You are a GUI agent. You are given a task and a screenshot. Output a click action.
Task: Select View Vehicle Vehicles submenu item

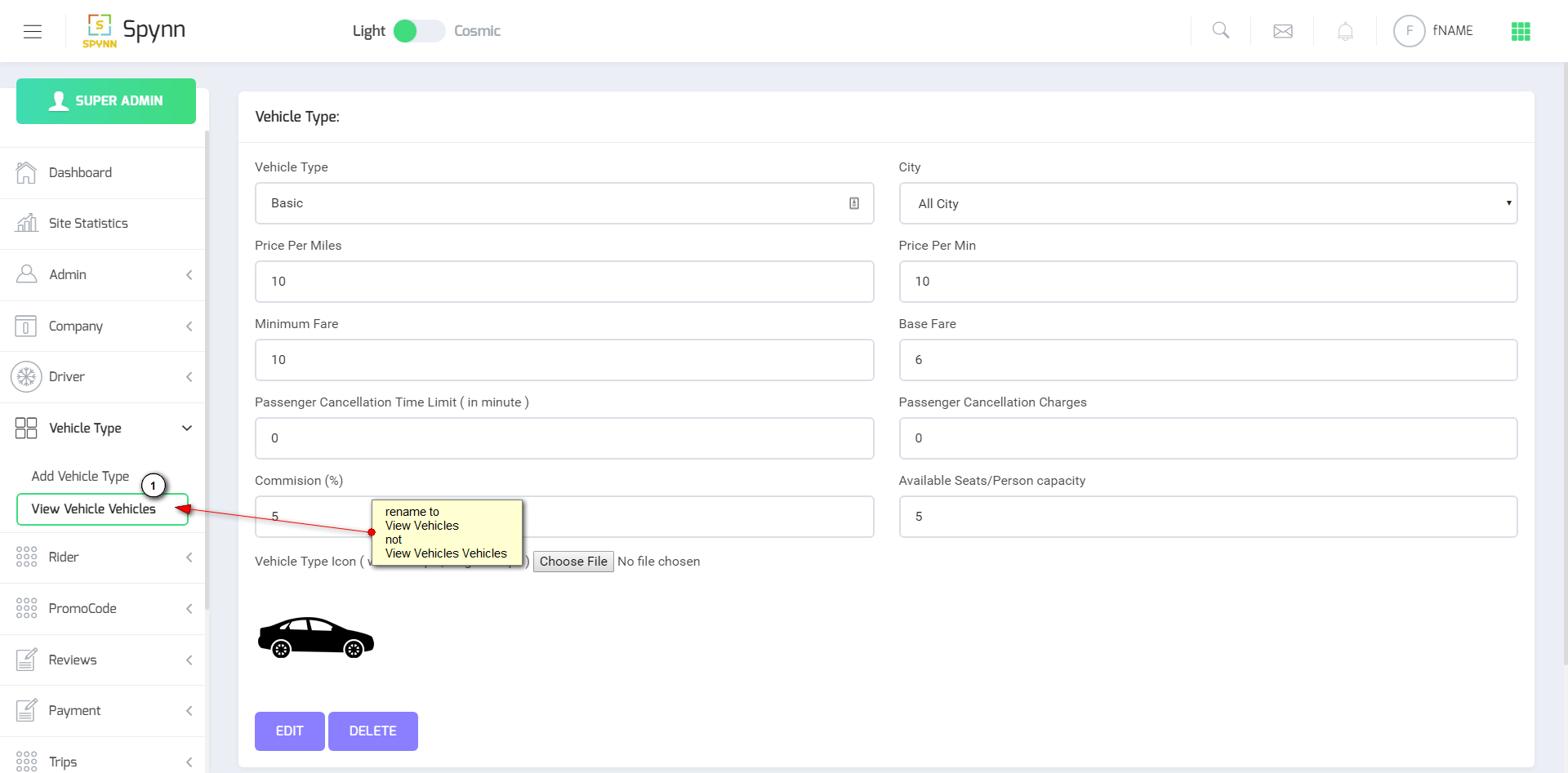(93, 509)
